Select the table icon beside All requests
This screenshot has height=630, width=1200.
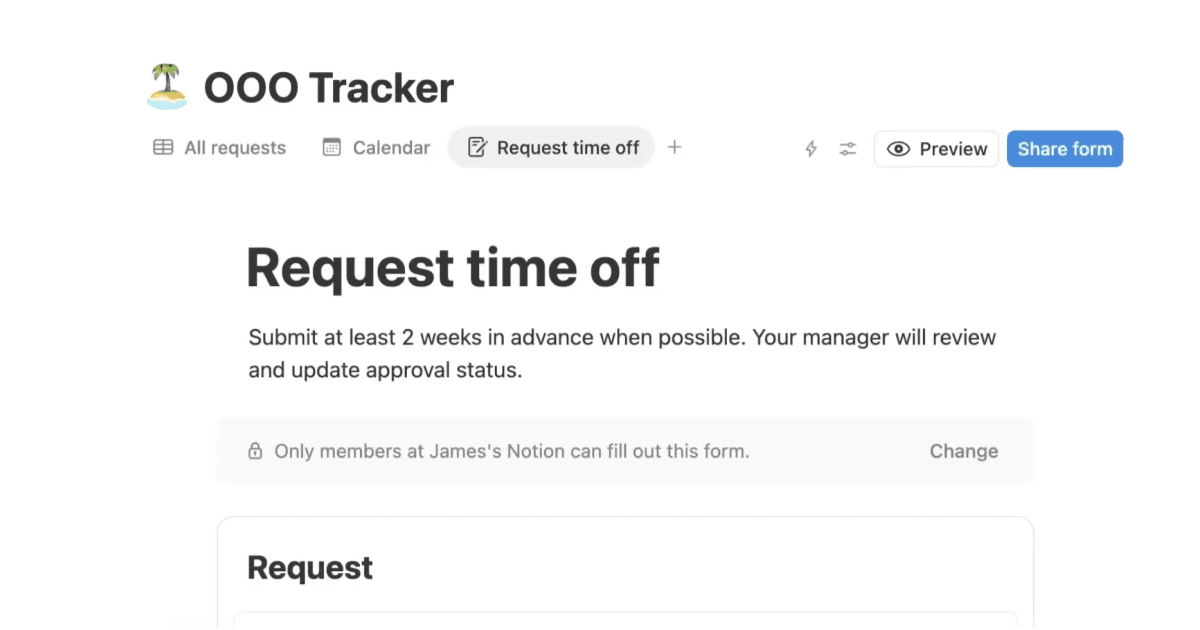click(162, 147)
